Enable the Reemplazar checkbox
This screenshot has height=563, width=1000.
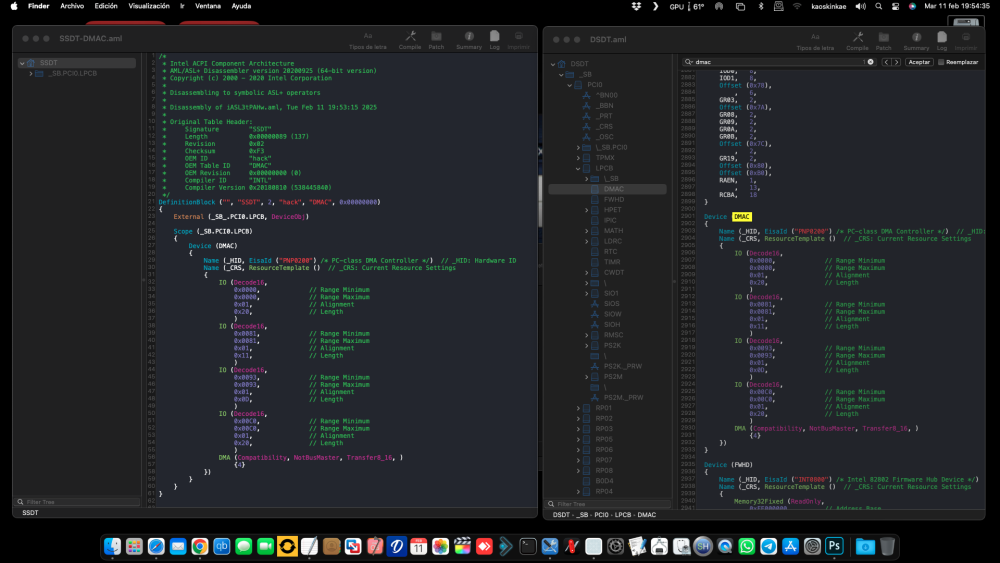(x=941, y=62)
